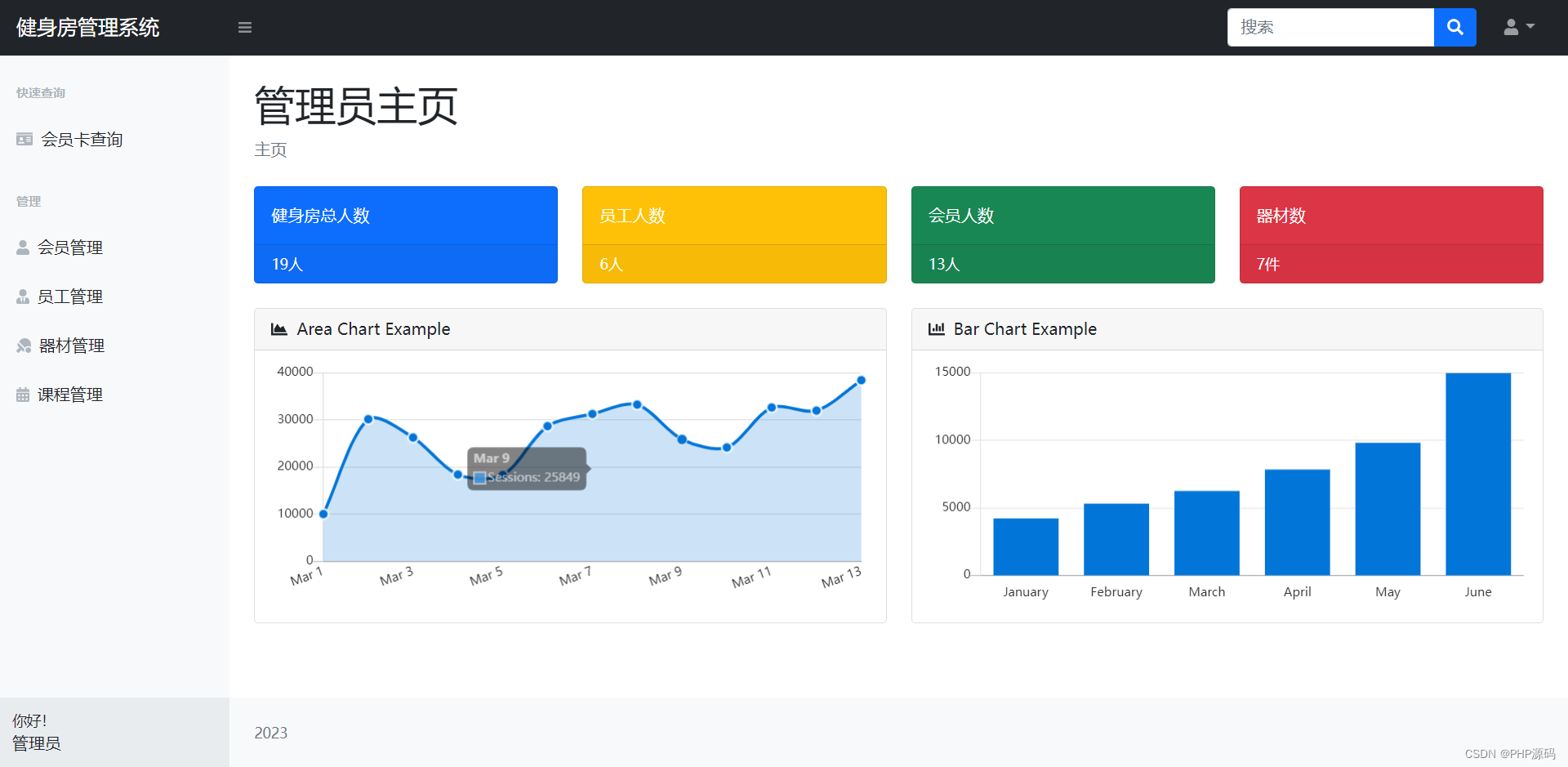Screen dimensions: 1568x767
Task: Click the May bar in bar chart
Action: [1388, 509]
